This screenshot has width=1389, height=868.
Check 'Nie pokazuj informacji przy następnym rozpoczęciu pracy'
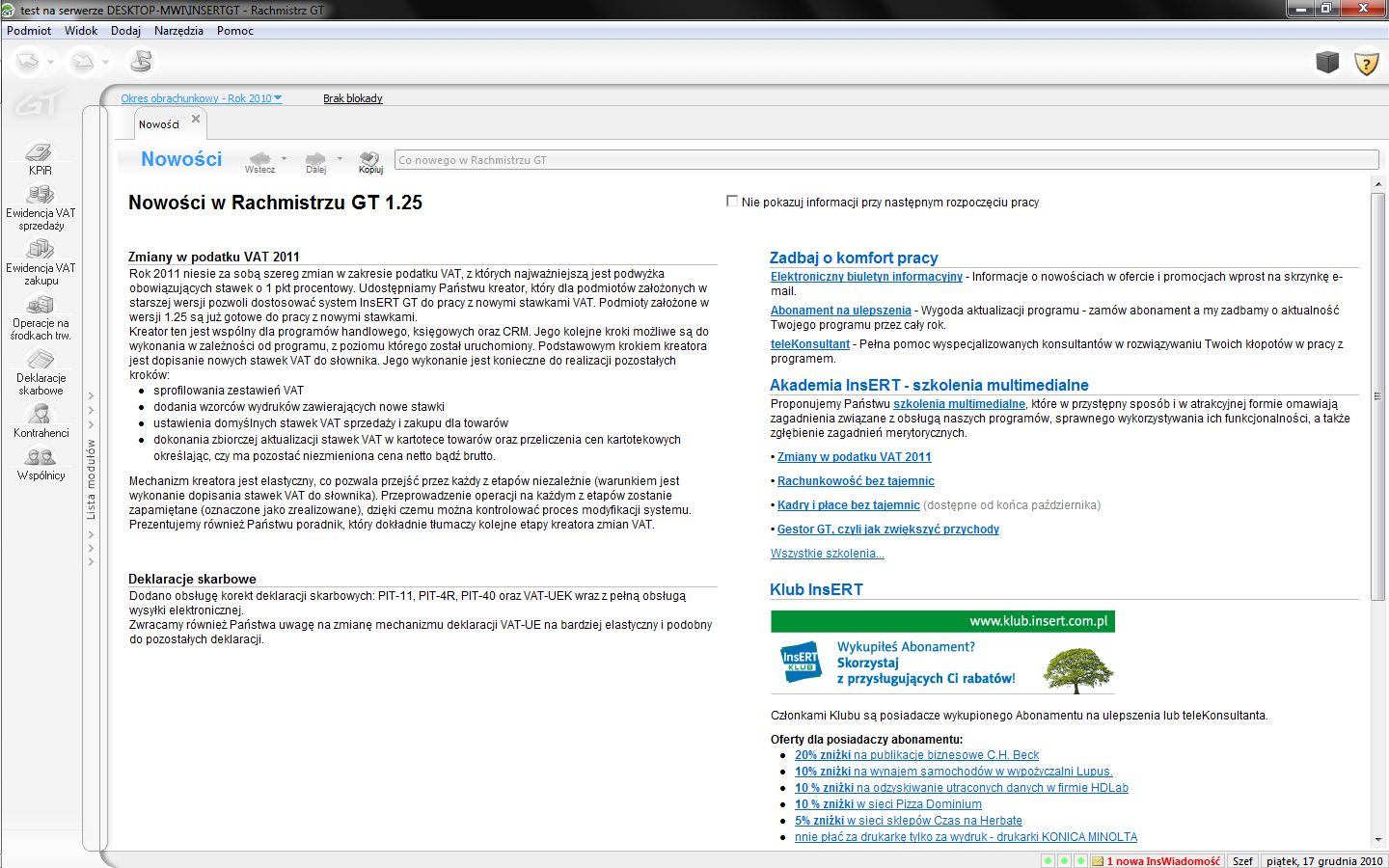(732, 202)
